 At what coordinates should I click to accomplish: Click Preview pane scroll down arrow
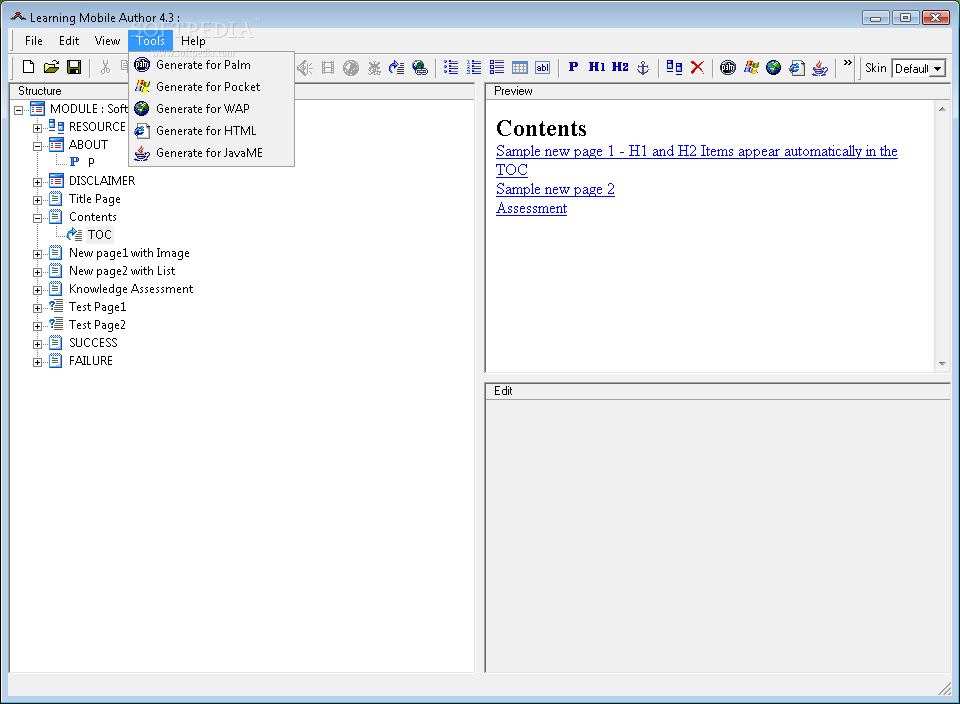942,364
